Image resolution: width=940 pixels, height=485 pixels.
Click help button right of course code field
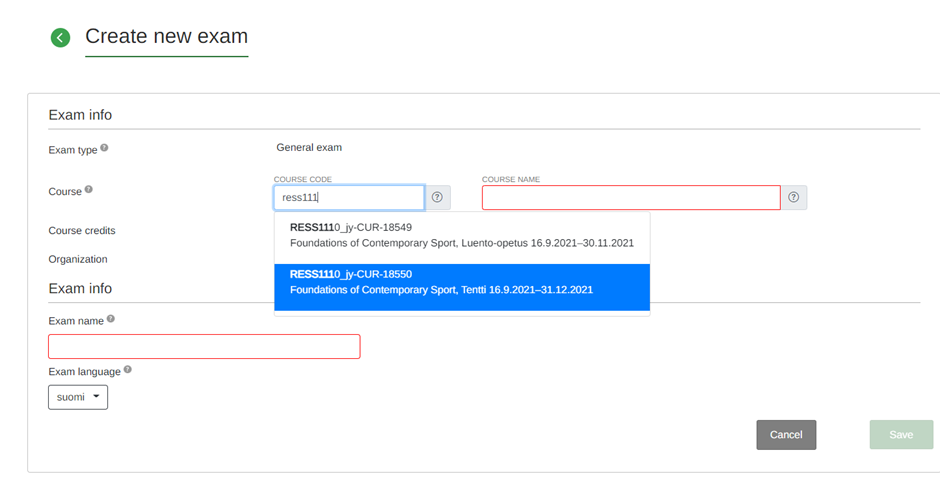(x=437, y=198)
